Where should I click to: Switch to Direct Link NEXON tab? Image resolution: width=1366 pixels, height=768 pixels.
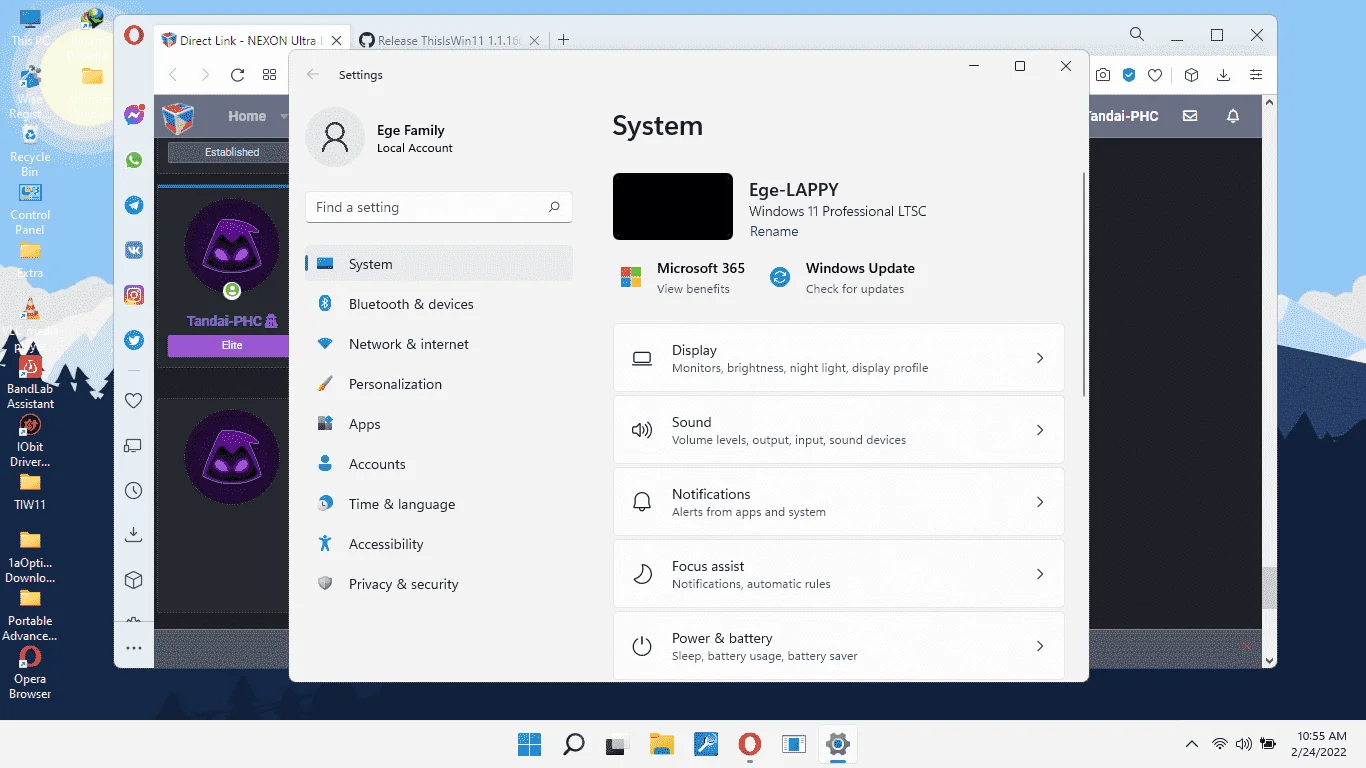click(250, 41)
